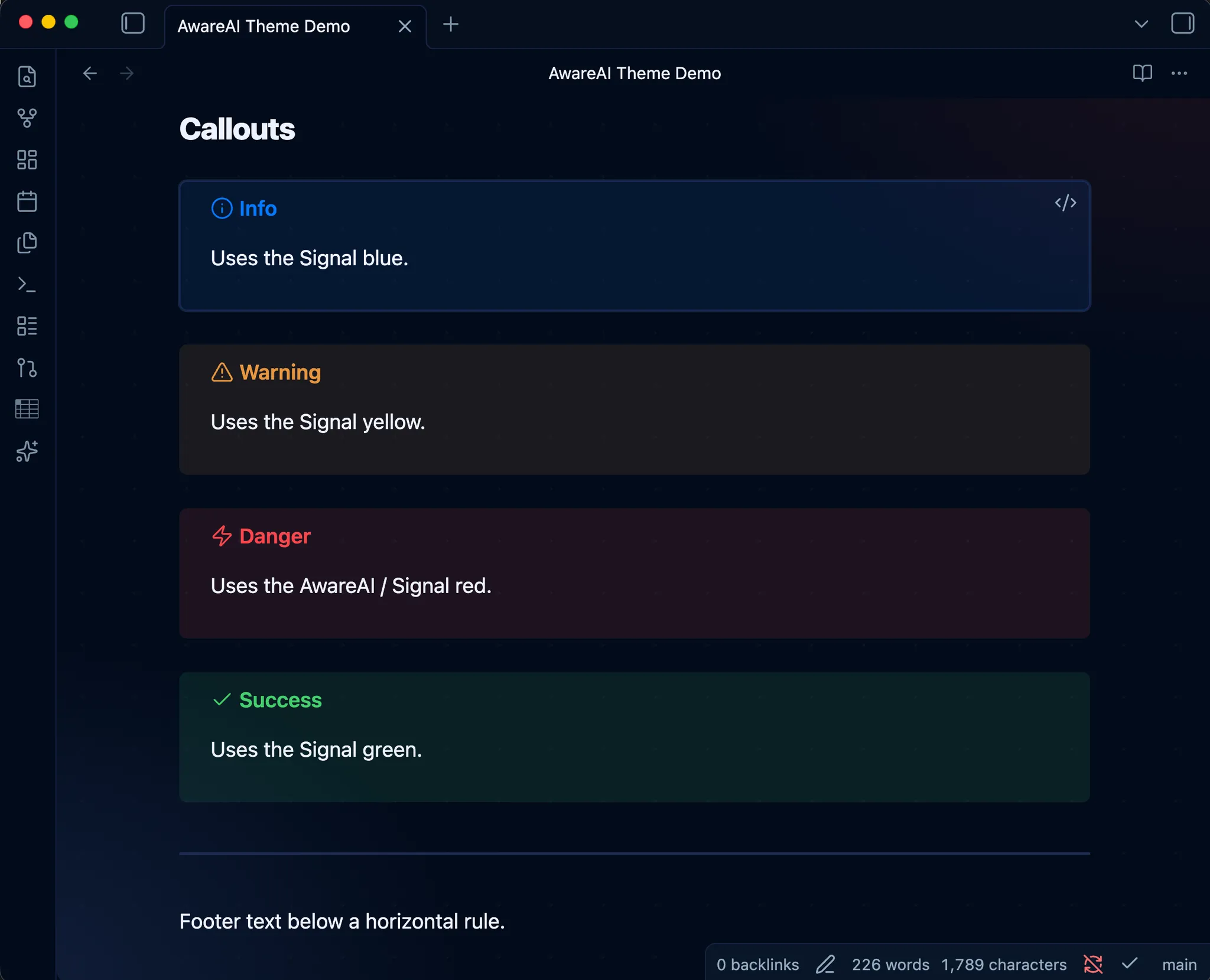Screen dimensions: 1210x980
Task: Click the checkmark status bar icon
Action: tap(1130, 963)
